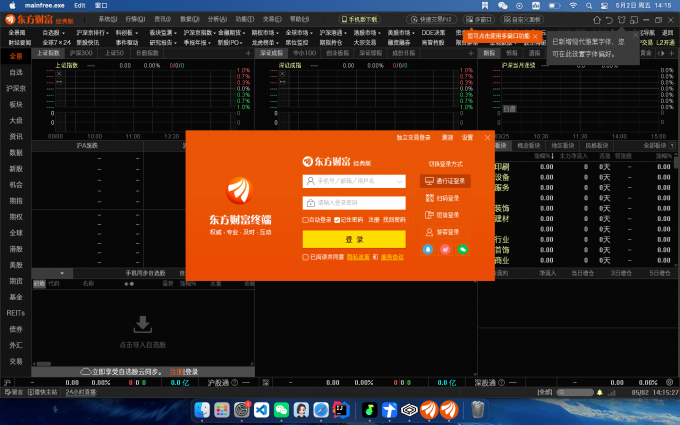The width and height of the screenshot is (680, 425).
Task: Open the 帮助(H) menu
Action: pyautogui.click(x=299, y=19)
